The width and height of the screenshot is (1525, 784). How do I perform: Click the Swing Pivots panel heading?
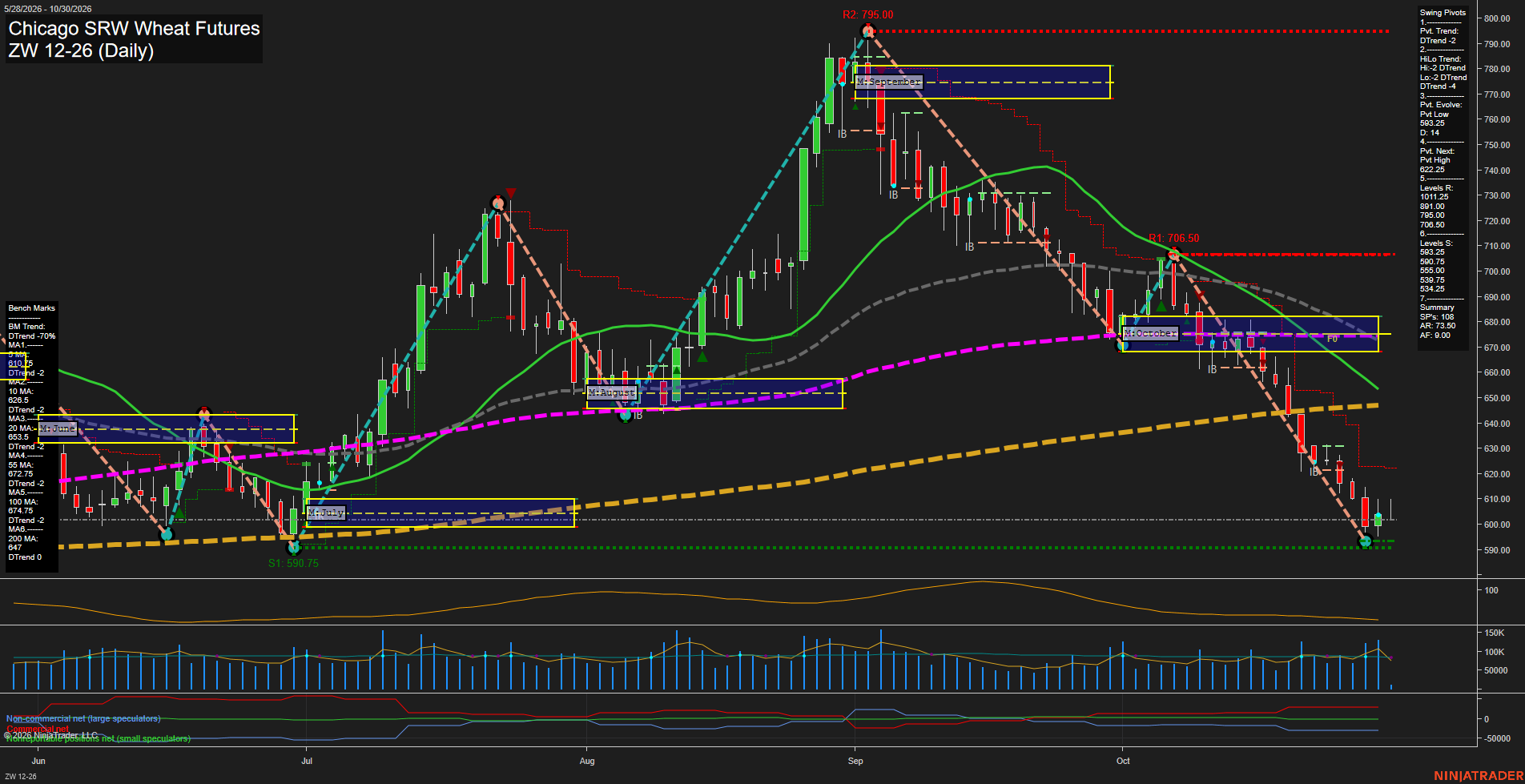point(1443,13)
